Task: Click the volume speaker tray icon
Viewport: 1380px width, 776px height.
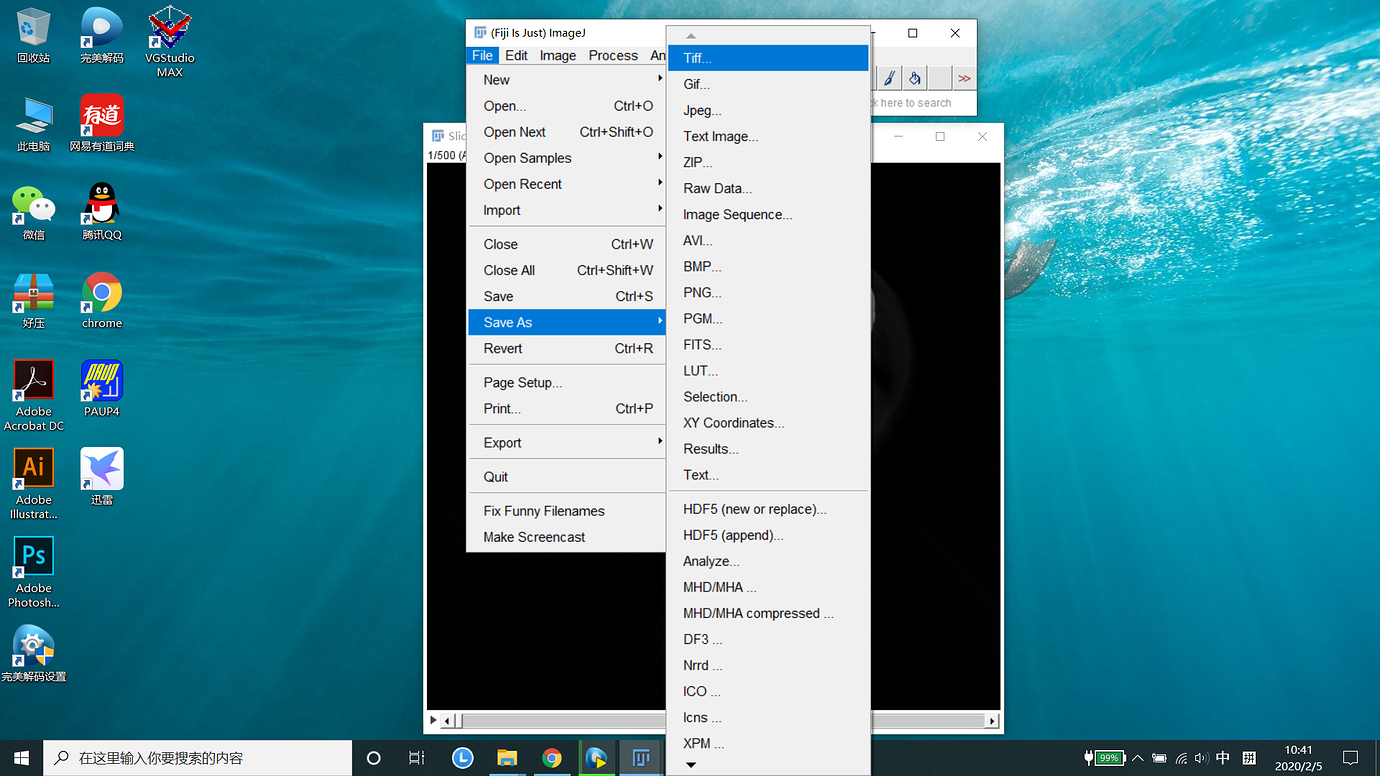Action: point(1201,758)
